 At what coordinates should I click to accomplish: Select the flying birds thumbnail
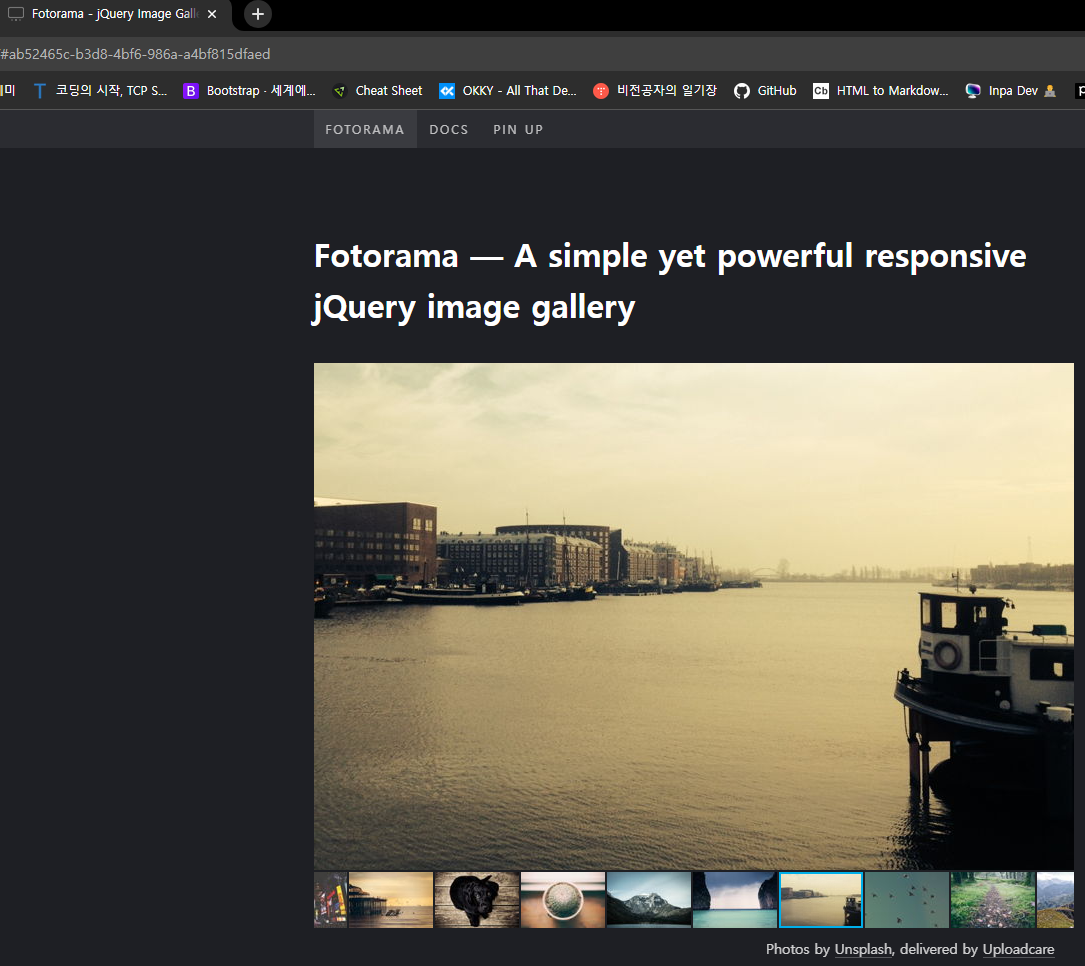point(906,900)
